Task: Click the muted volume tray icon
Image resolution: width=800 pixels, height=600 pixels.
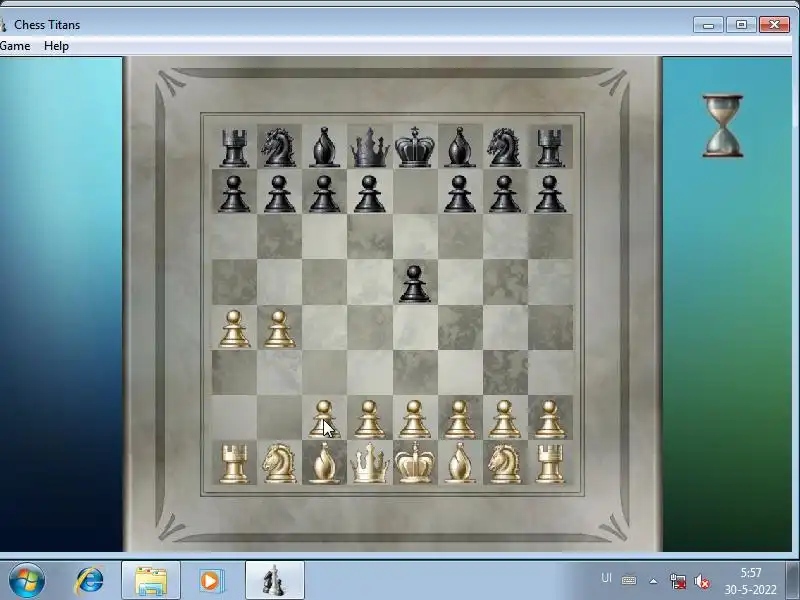Action: [702, 581]
